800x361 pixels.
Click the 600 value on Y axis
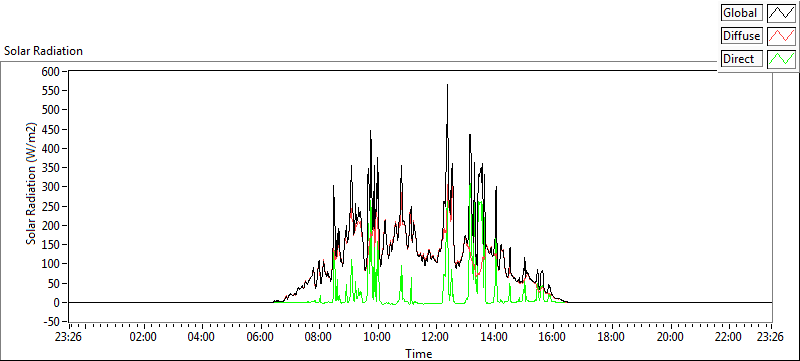click(x=52, y=71)
